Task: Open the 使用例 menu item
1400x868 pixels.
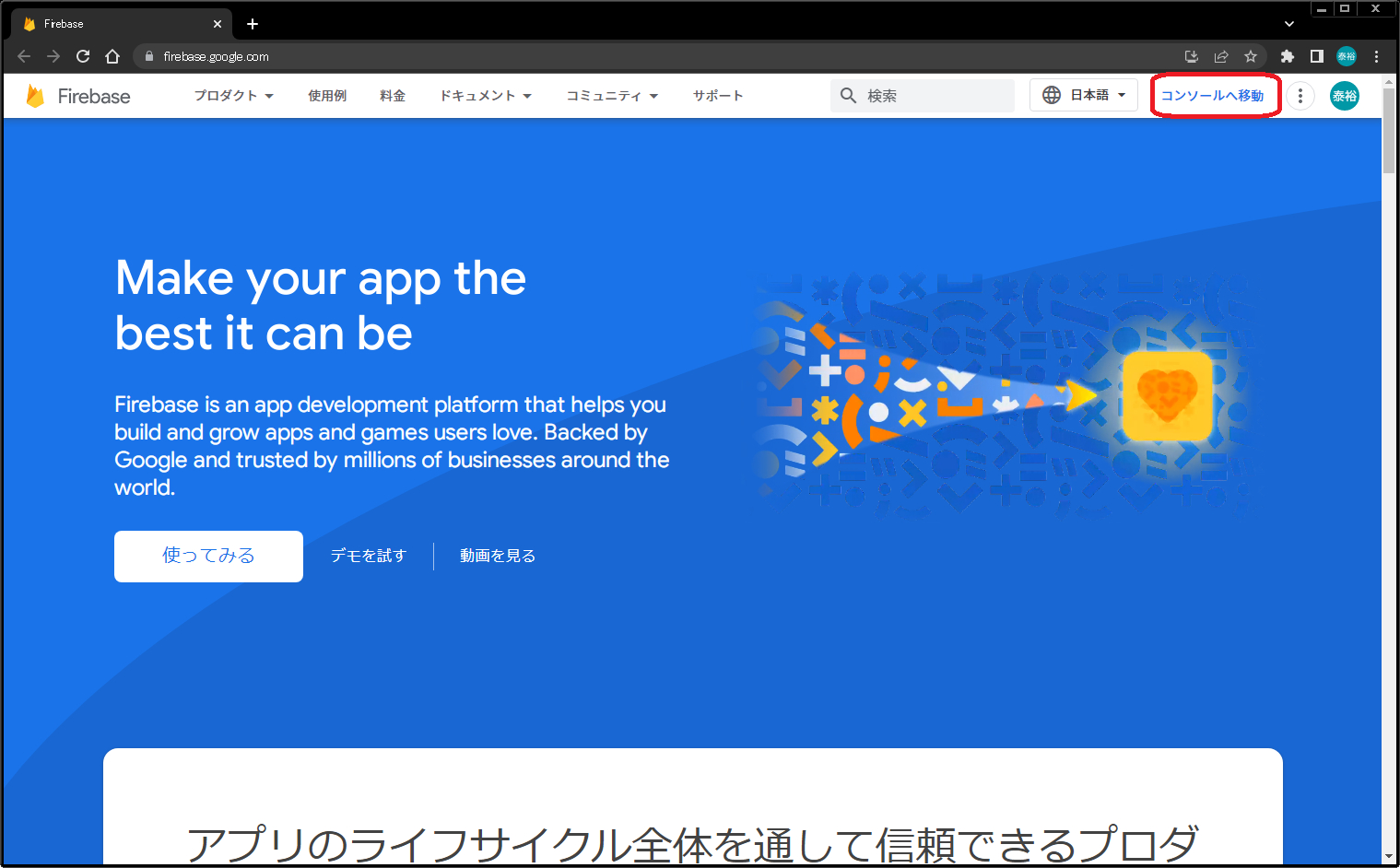Action: click(x=327, y=96)
